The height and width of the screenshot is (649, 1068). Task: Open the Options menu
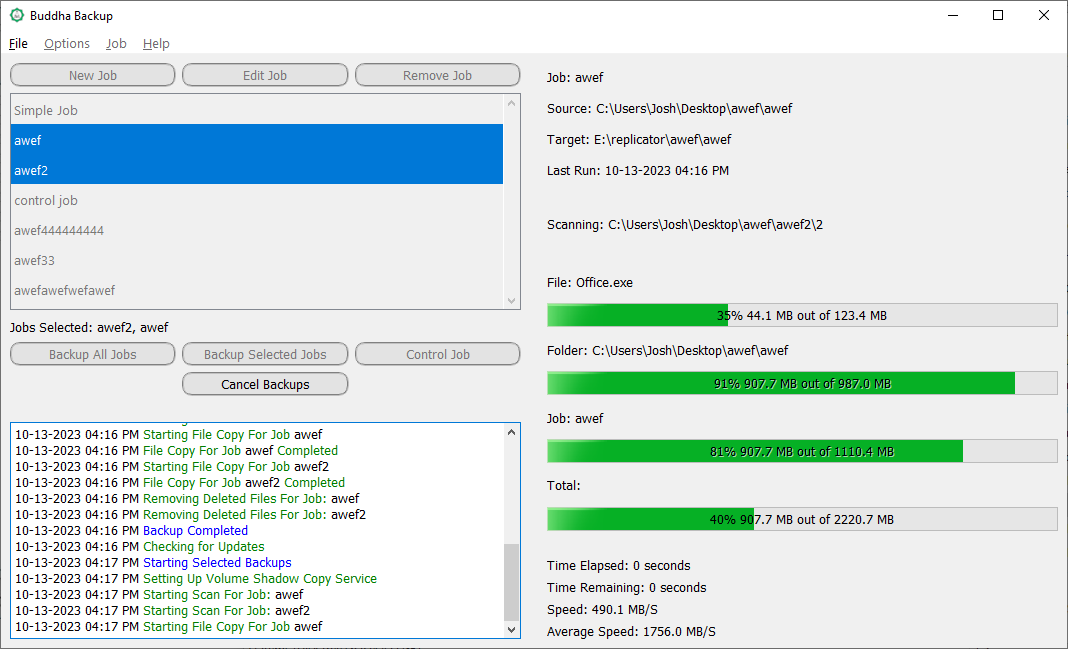(x=67, y=44)
